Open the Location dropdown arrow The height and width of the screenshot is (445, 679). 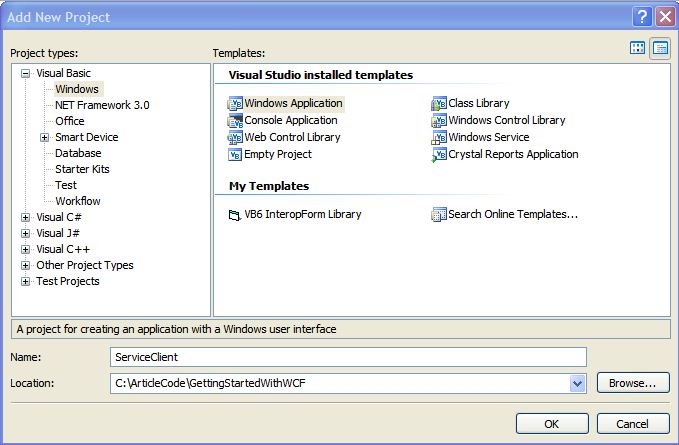[x=577, y=384]
